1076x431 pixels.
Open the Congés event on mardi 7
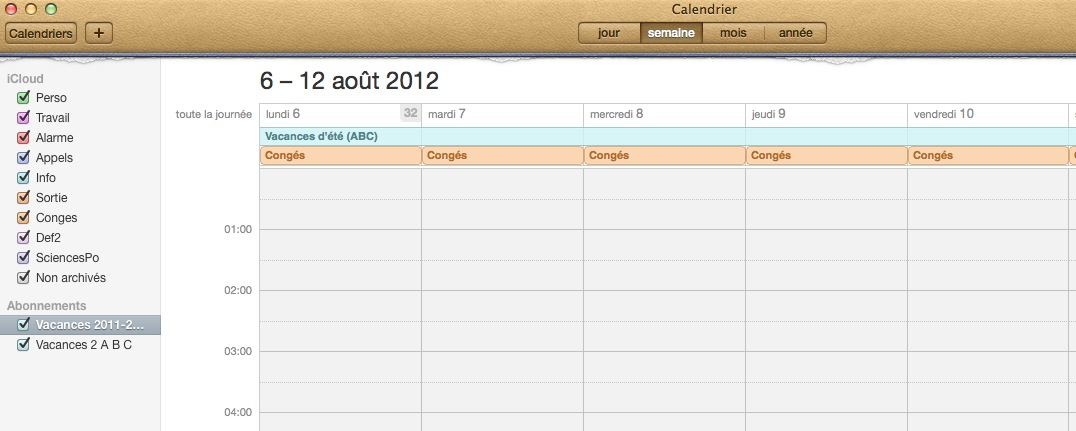[502, 156]
